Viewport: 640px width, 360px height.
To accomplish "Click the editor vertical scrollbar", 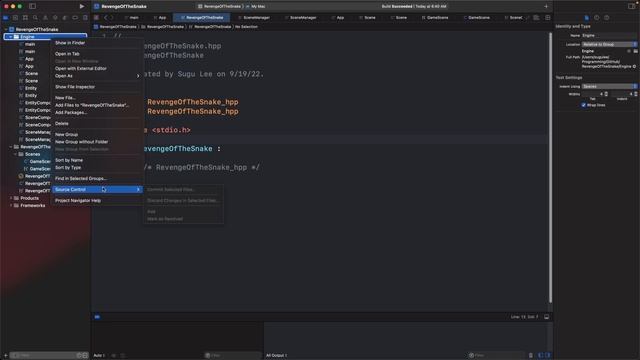I will click(x=551, y=167).
